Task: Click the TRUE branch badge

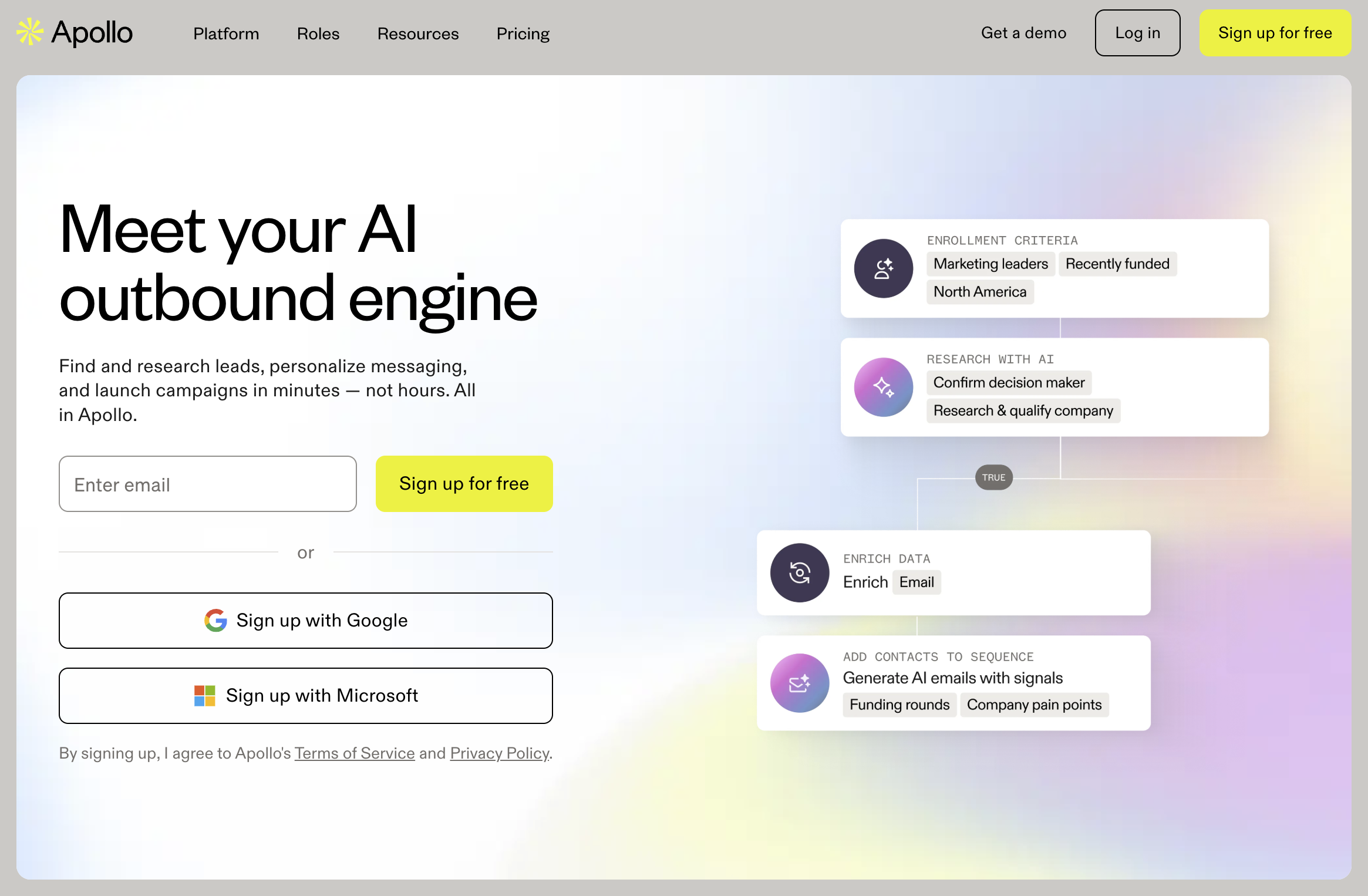Action: point(993,477)
